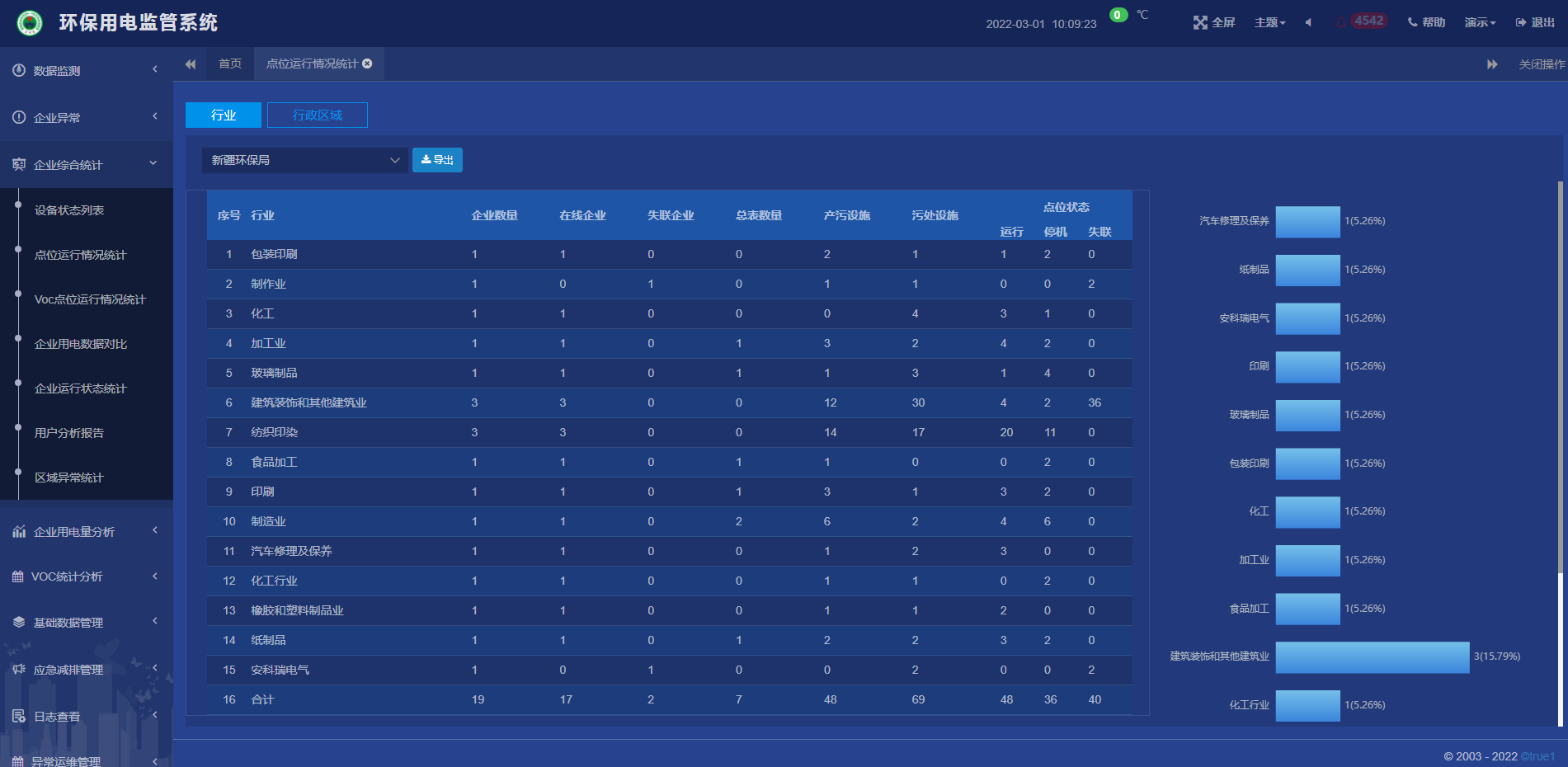Click the exit (退出) logout icon
1568x767 pixels.
point(1520,22)
